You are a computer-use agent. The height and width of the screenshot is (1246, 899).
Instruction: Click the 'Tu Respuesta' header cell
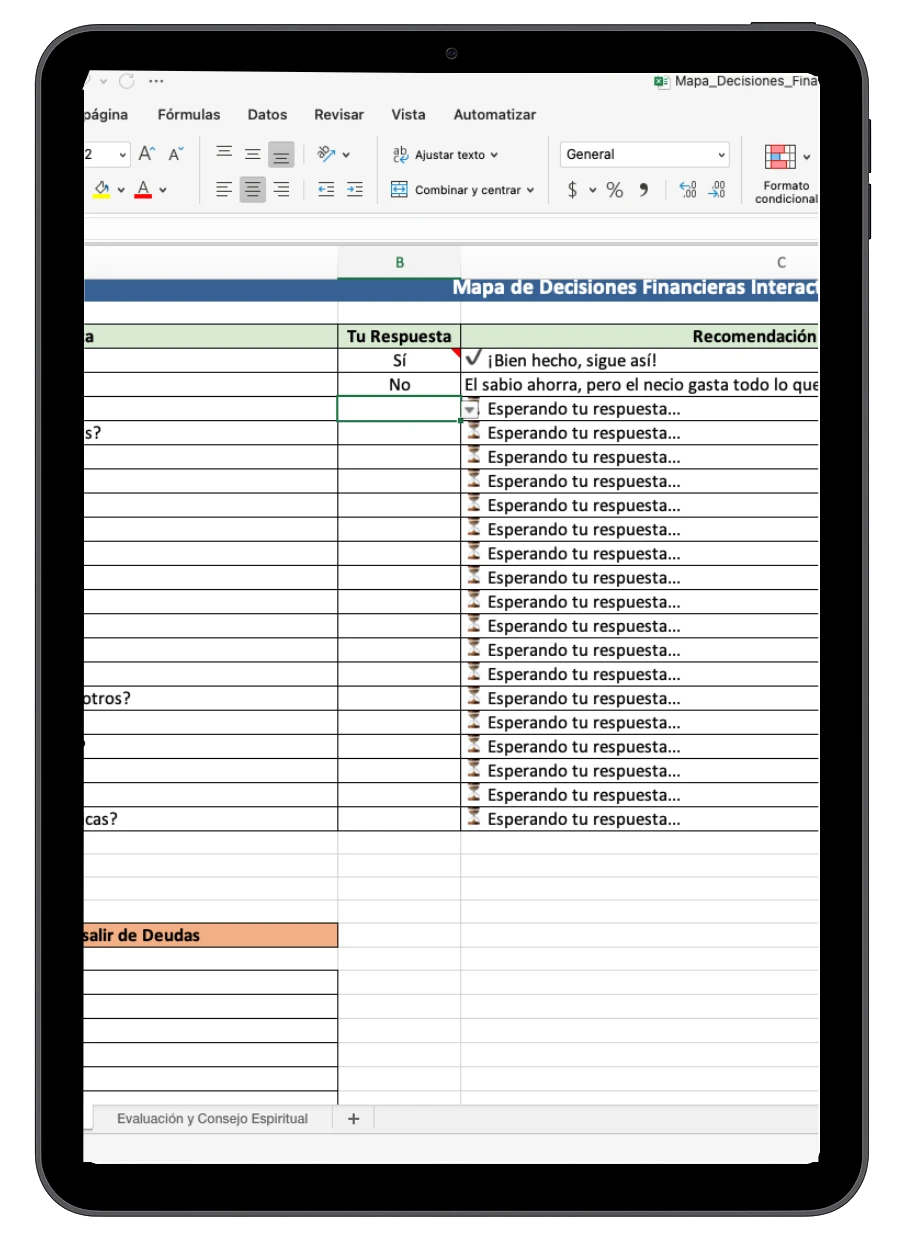click(x=399, y=337)
